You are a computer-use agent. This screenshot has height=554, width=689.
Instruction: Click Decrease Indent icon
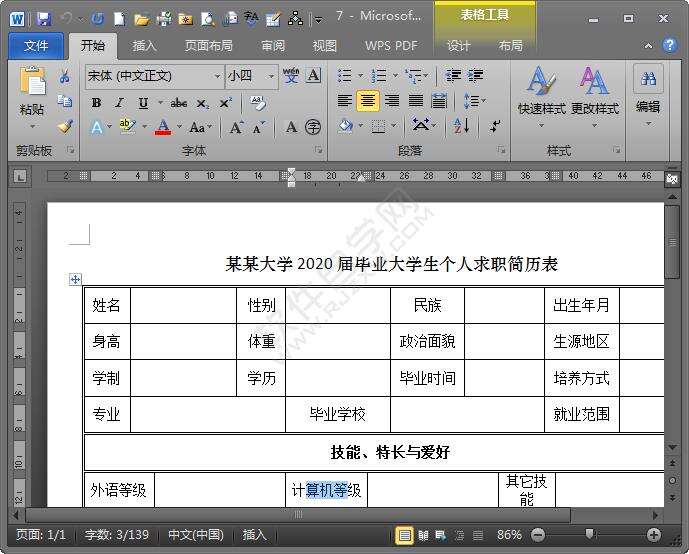pos(453,76)
